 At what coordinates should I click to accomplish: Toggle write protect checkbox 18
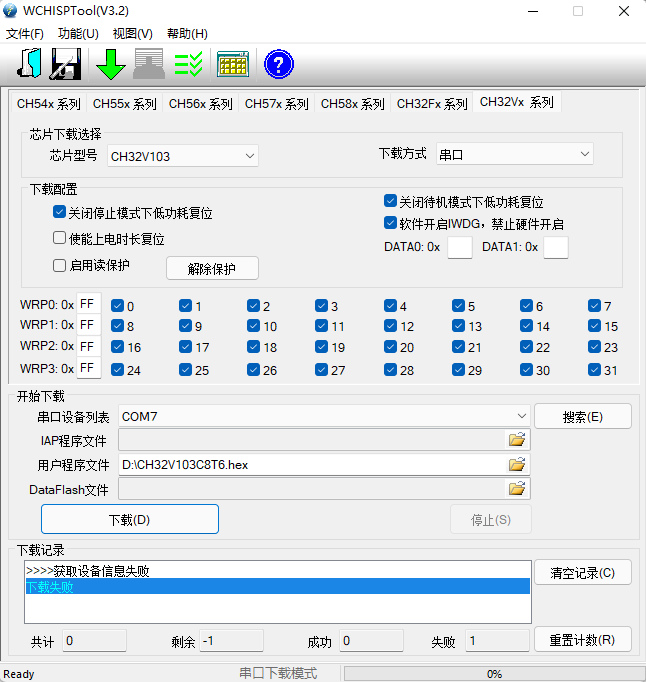253,346
